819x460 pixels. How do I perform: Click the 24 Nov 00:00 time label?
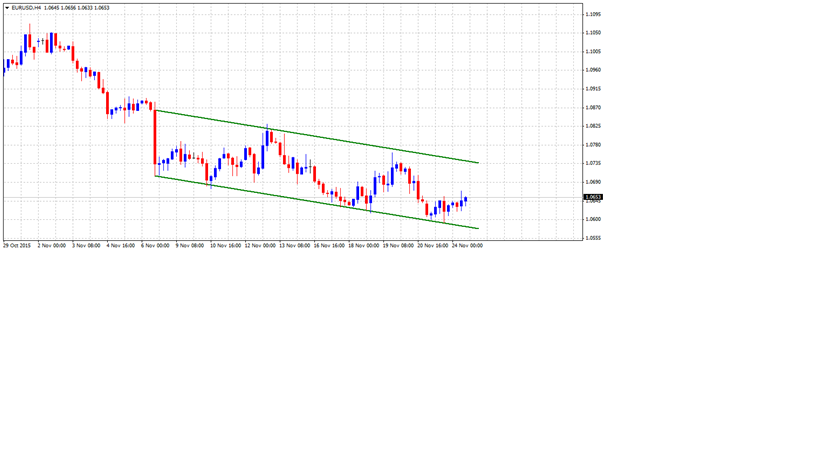tap(467, 245)
